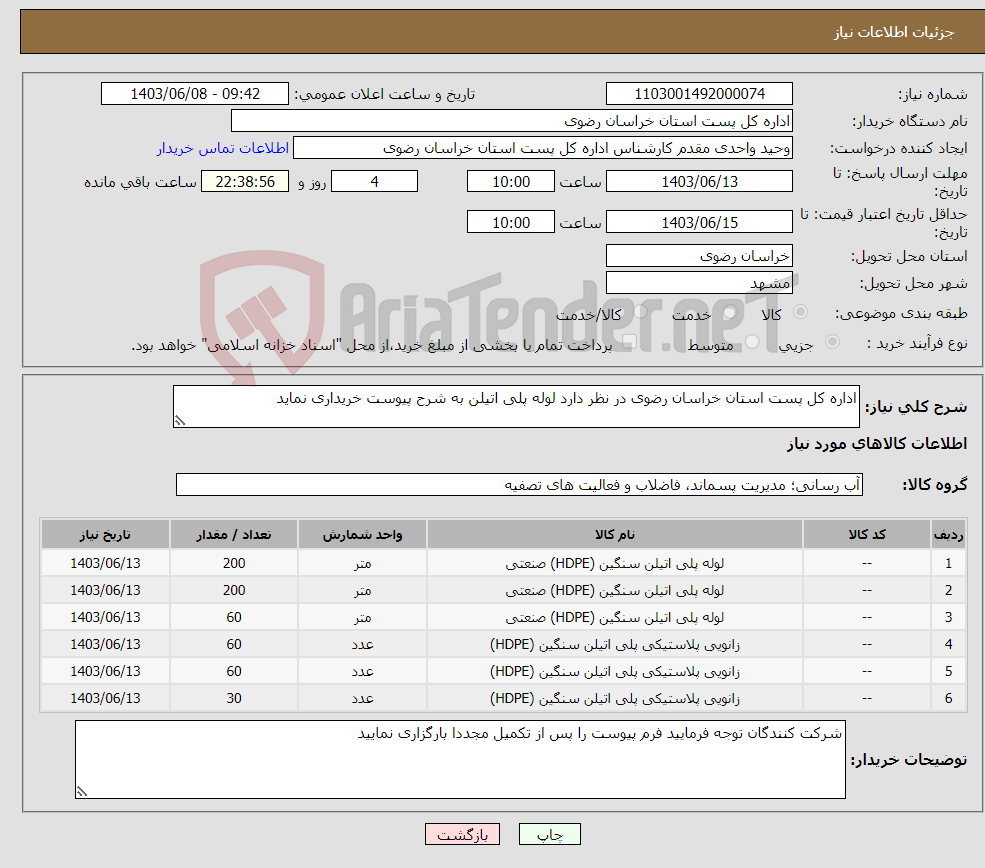Click the resize handle of buyer notes area
985x868 pixels.
tap(82, 792)
